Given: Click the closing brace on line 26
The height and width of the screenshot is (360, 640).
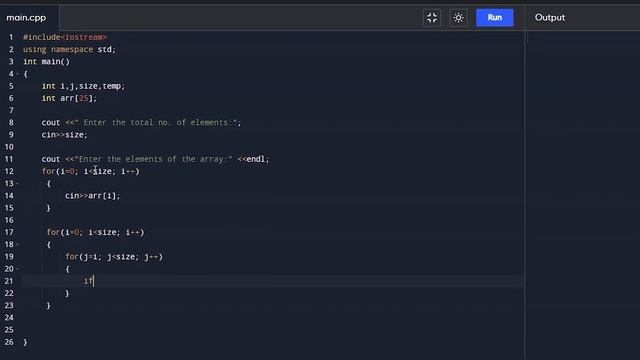Looking at the screenshot, I should (25, 342).
